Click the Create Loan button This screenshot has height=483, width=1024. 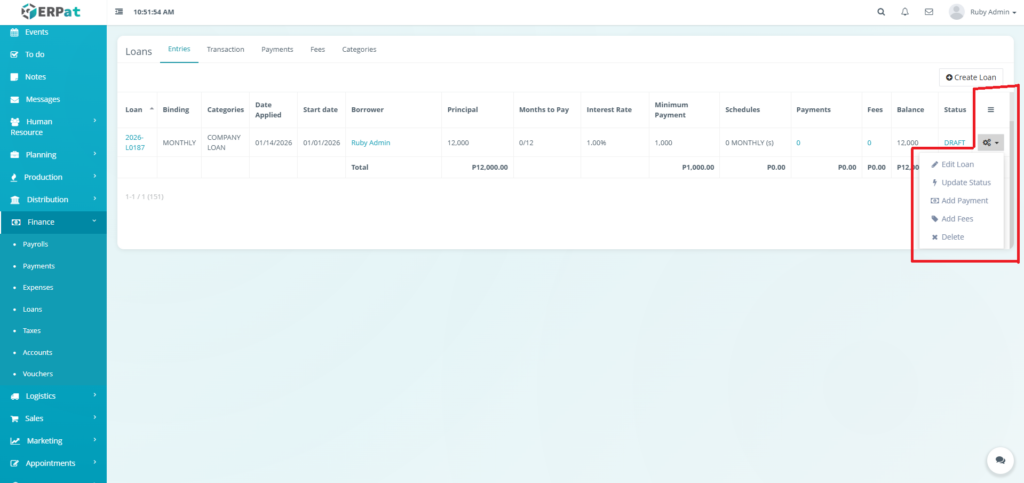971,77
